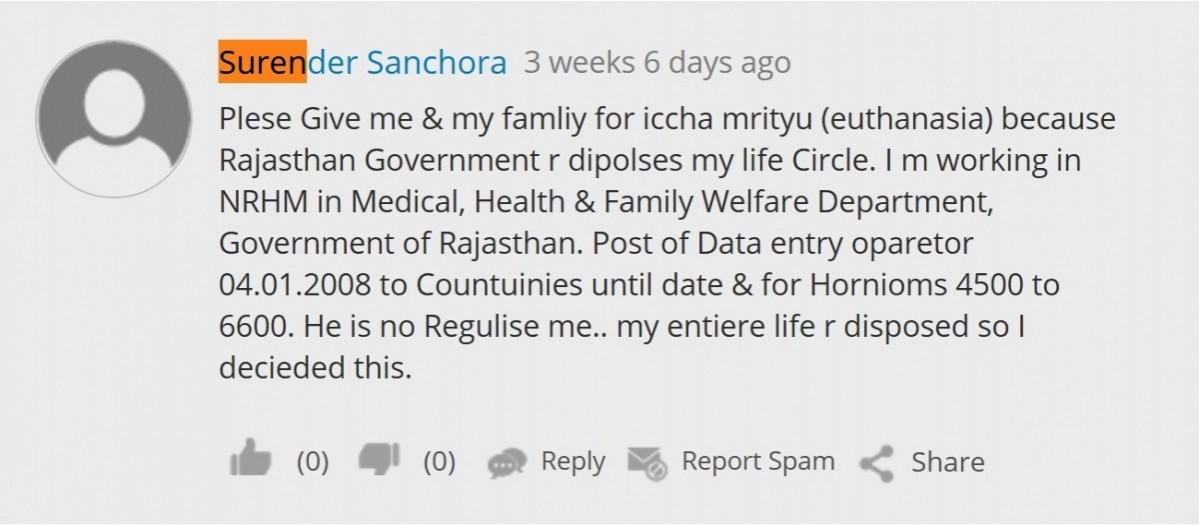The width and height of the screenshot is (1199, 526).
Task: Click the "3 weeks 6 days ago" timestamp
Action: [x=657, y=63]
